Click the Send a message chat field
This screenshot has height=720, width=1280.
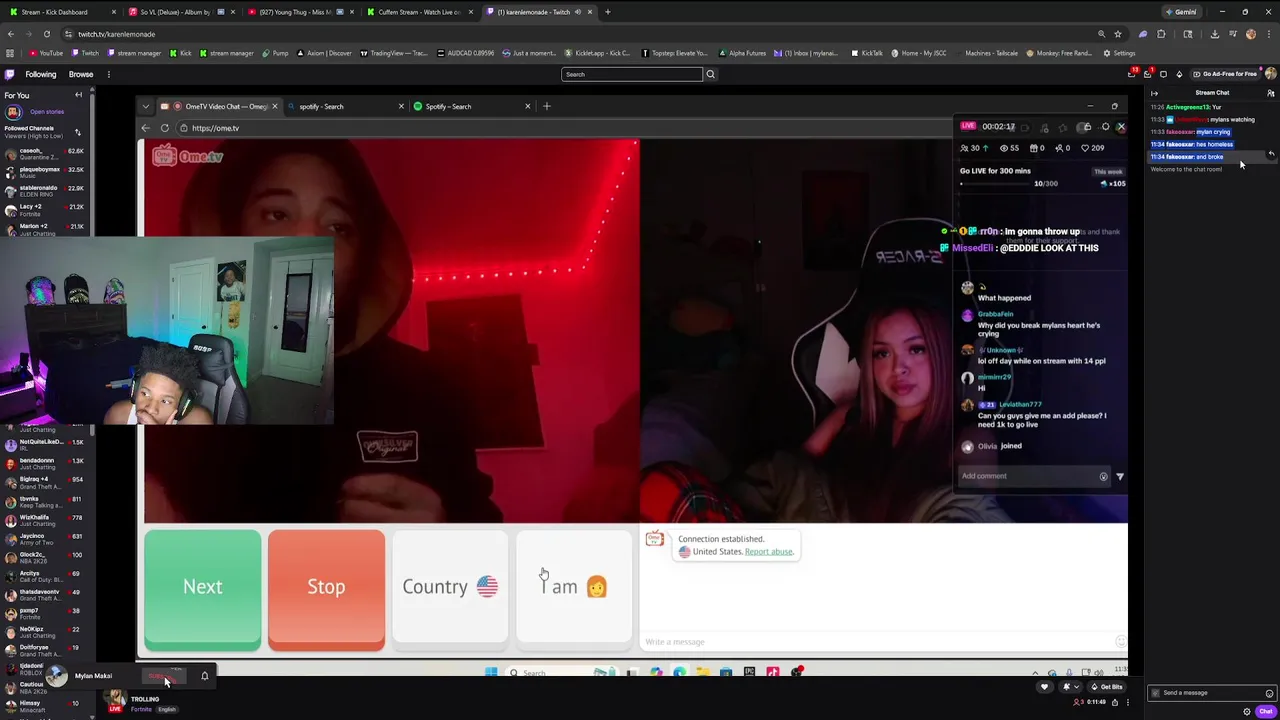[1210, 692]
